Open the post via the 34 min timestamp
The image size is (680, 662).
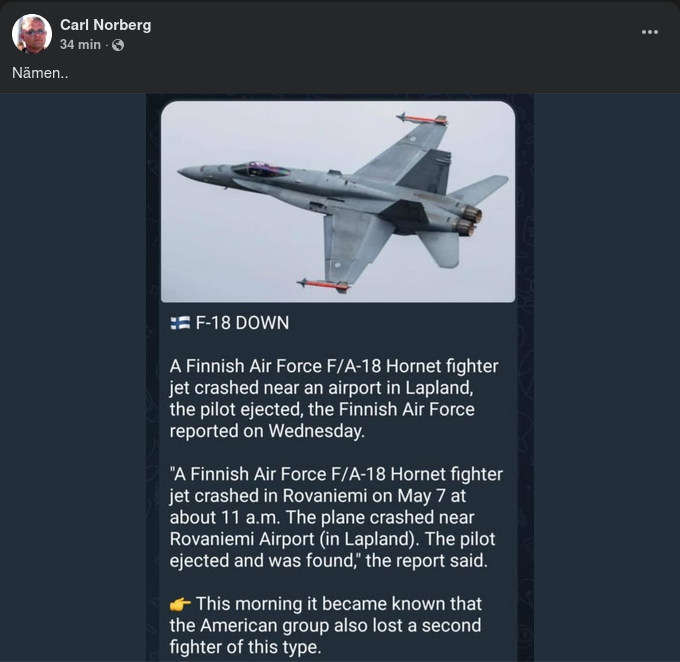pyautogui.click(x=80, y=45)
